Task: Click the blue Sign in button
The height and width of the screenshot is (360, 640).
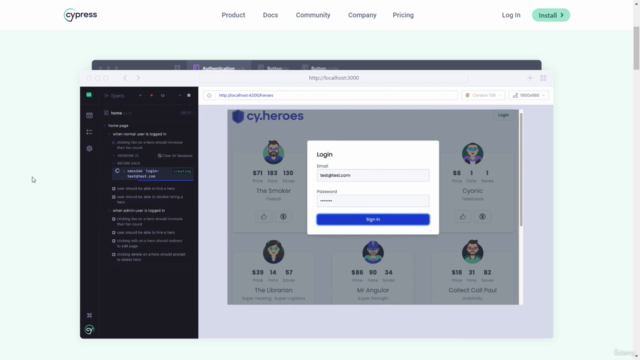Action: point(373,220)
